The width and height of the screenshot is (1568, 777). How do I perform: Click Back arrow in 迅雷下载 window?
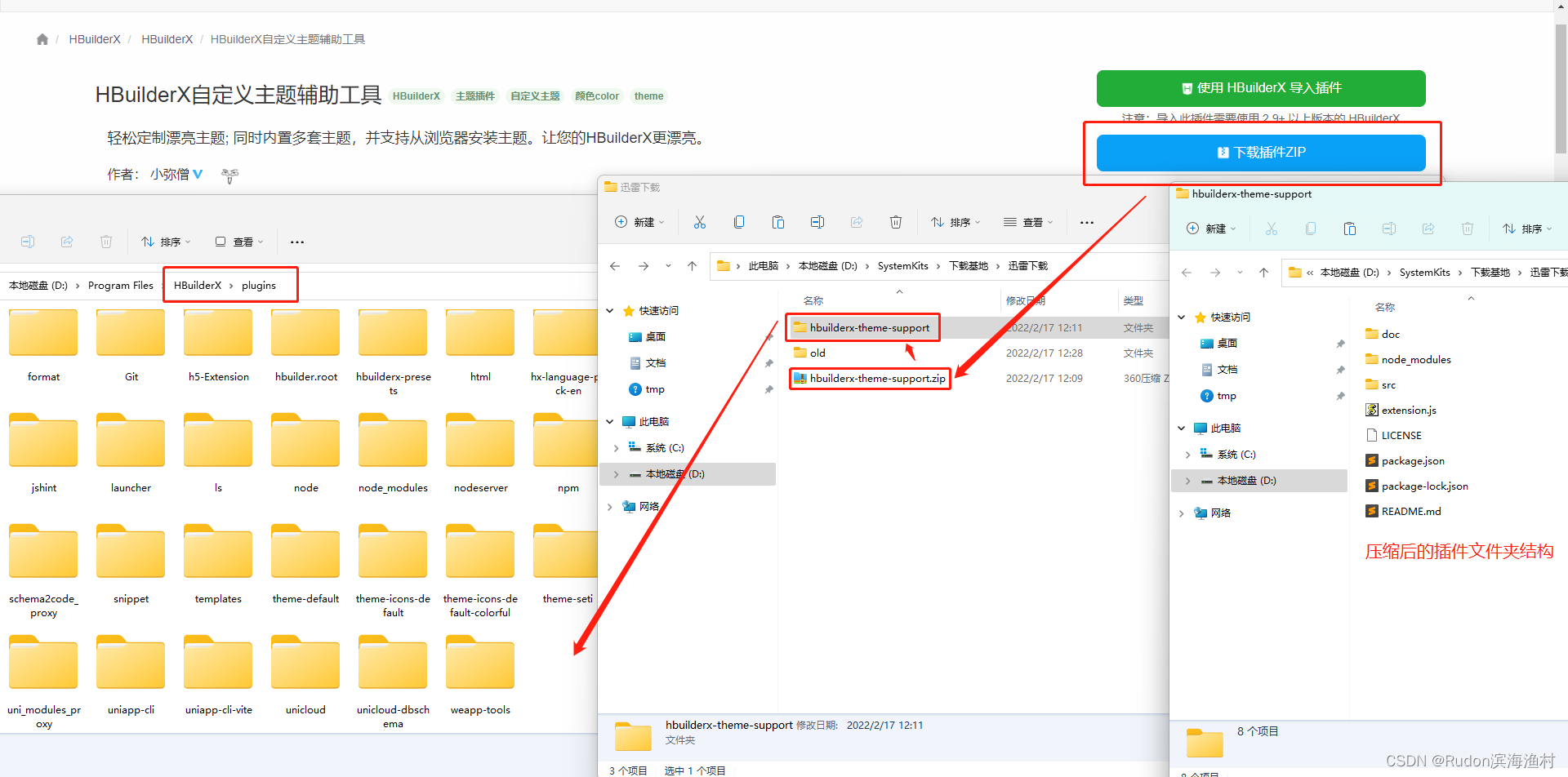click(615, 266)
